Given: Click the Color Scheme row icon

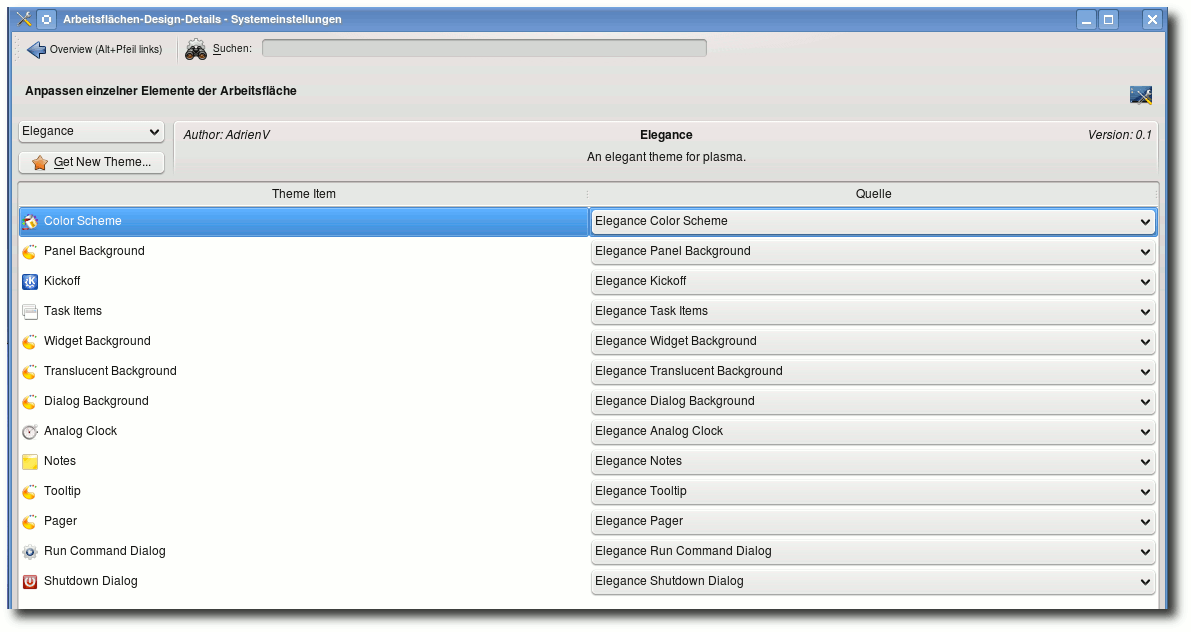Looking at the screenshot, I should coord(29,221).
